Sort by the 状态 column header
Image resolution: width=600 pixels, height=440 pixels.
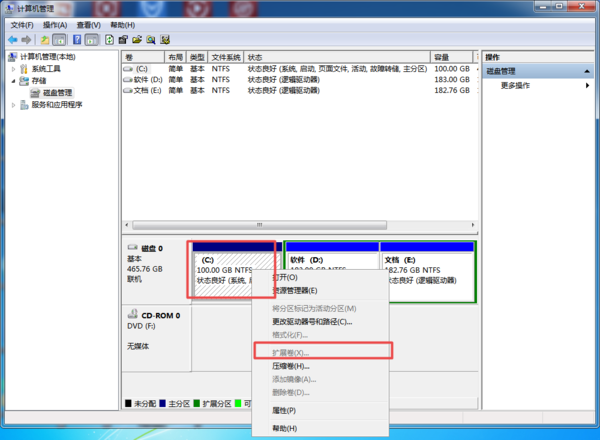(337, 57)
